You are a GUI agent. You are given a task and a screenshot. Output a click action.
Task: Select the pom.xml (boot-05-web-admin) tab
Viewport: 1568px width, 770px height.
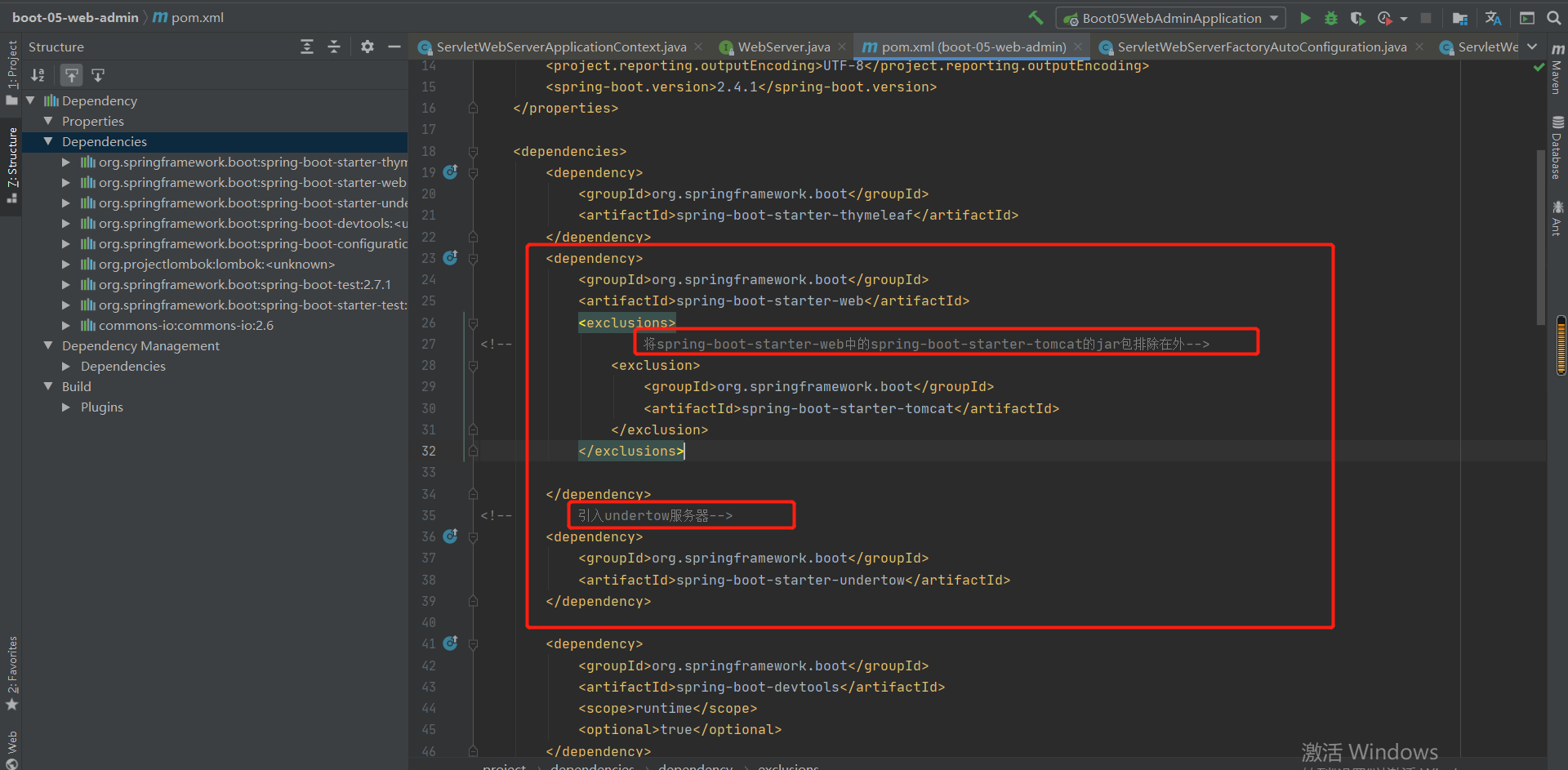click(x=973, y=47)
